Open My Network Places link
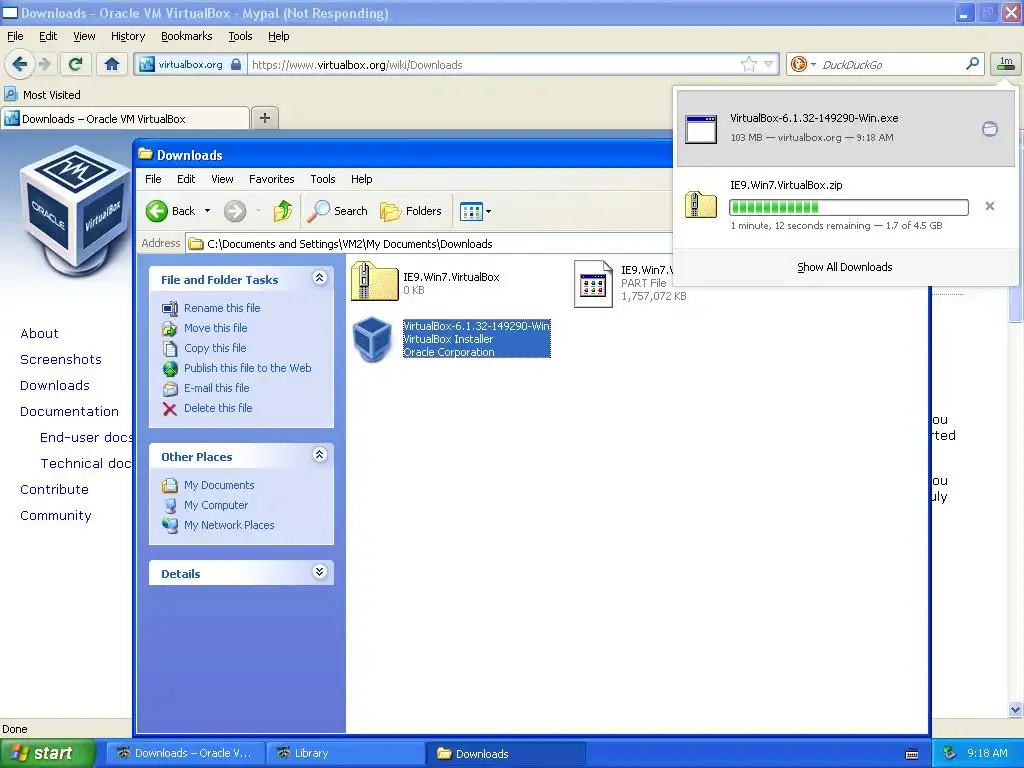This screenshot has height=768, width=1024. [229, 525]
